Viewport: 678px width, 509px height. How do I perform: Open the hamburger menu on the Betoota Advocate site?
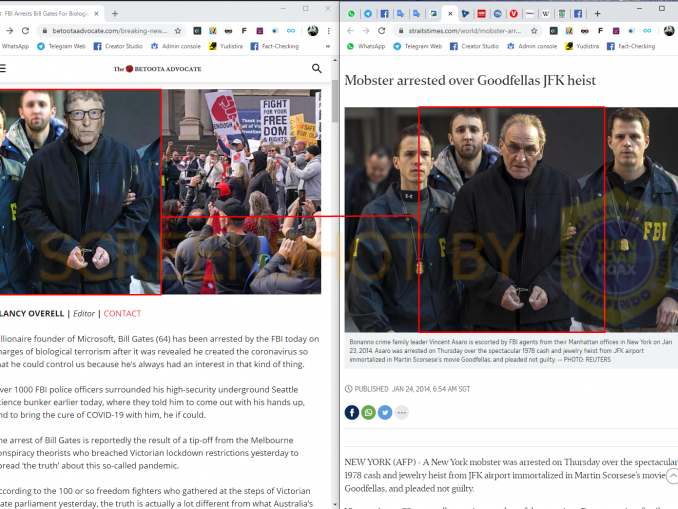(x=2, y=68)
